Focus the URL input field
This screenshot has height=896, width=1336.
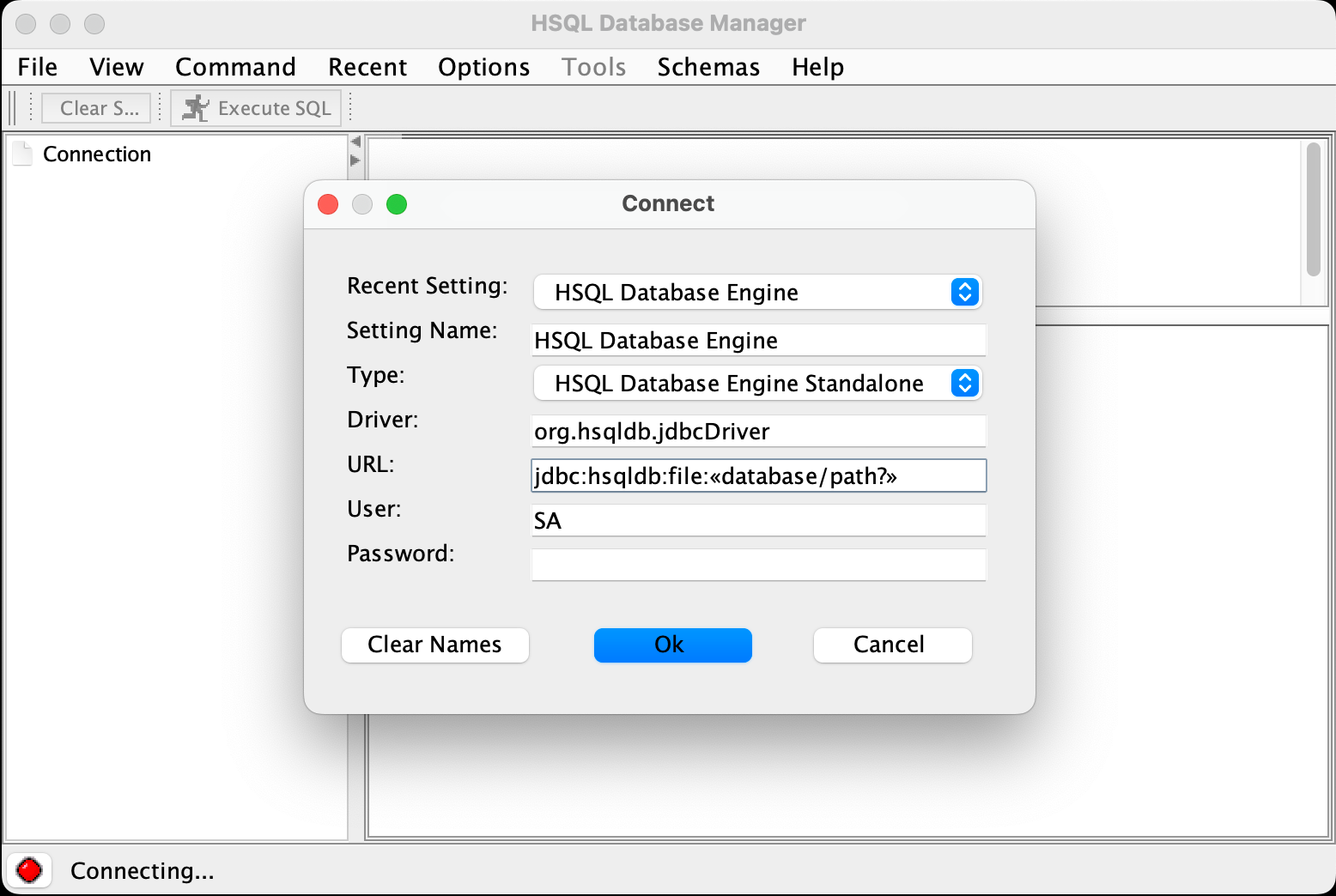point(758,476)
